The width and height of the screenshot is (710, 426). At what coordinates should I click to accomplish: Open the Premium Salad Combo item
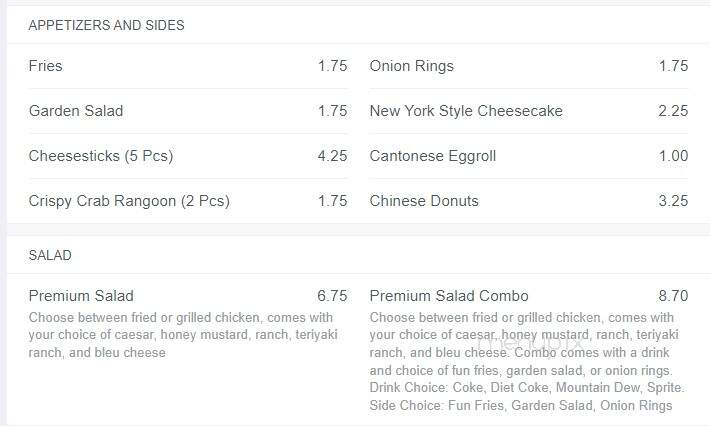(x=529, y=350)
